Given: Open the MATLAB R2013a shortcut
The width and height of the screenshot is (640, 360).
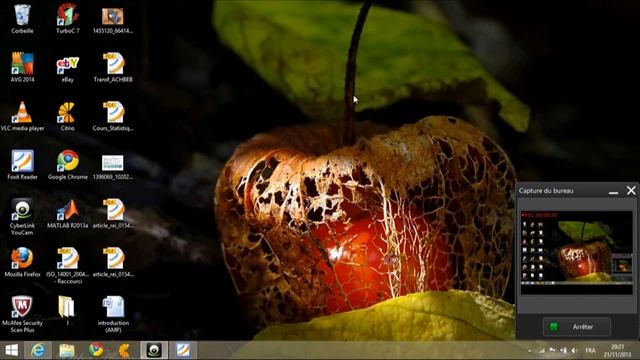Looking at the screenshot, I should point(68,213).
